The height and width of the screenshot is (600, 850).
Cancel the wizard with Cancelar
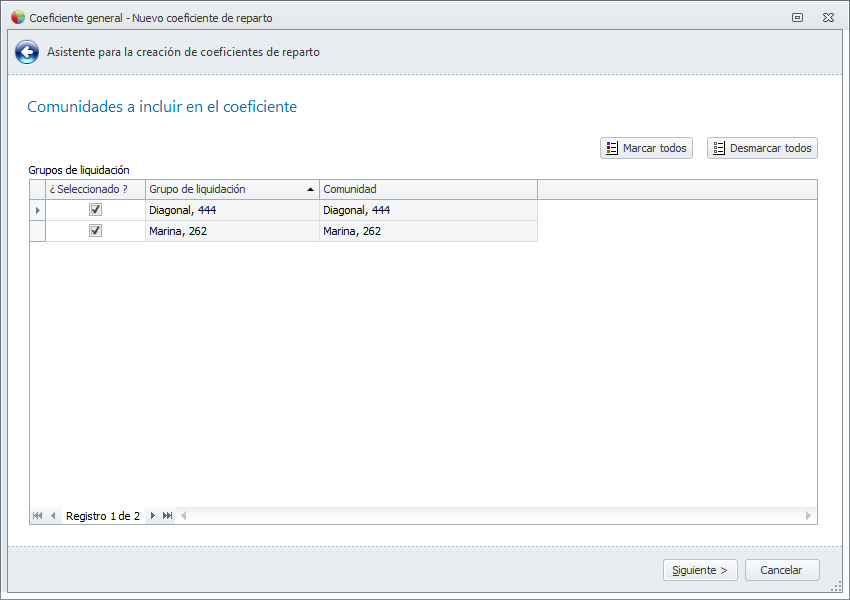pos(781,570)
